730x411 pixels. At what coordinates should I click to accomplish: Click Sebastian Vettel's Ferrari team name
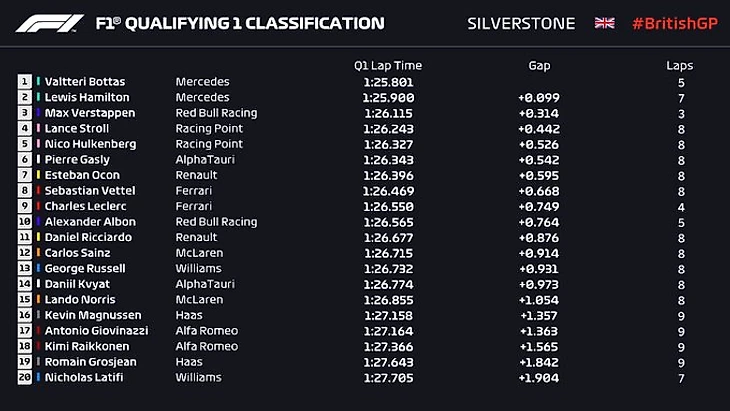[x=194, y=191]
